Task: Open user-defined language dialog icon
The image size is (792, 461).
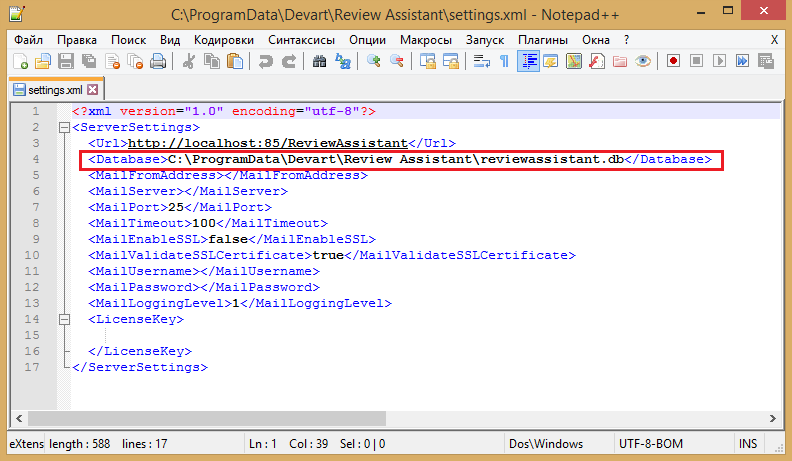Action: pos(551,62)
